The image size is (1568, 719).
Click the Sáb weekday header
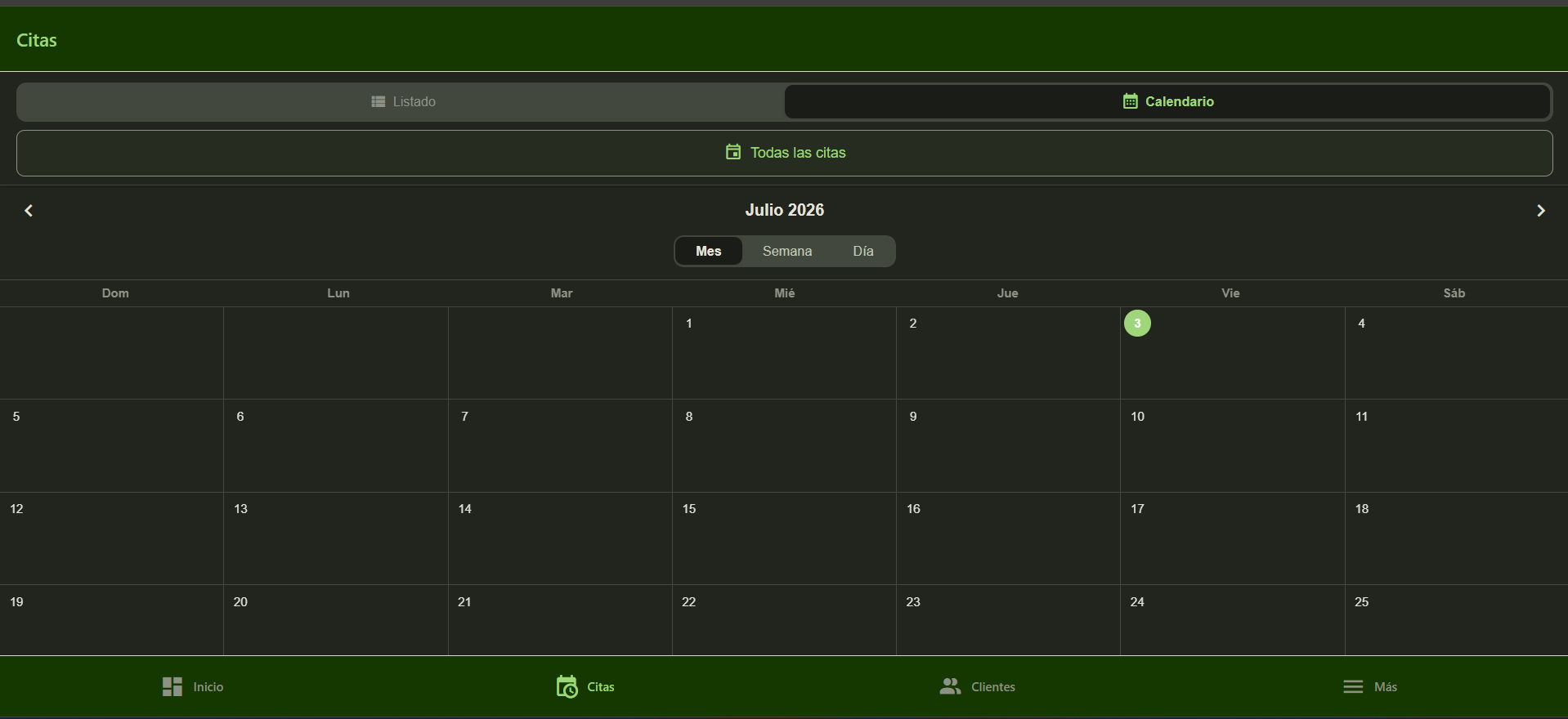point(1454,293)
